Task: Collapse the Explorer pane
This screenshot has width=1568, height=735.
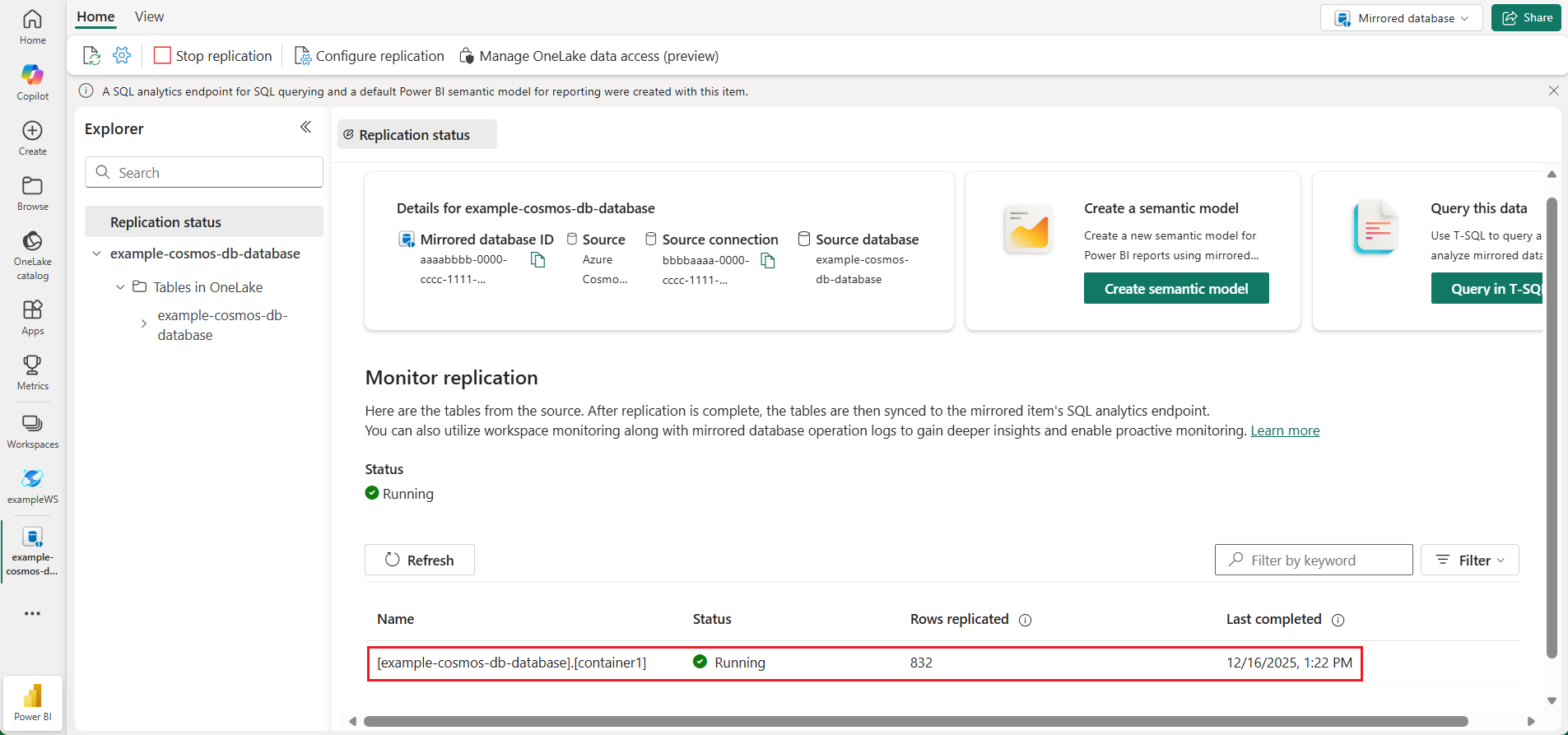Action: (305, 127)
